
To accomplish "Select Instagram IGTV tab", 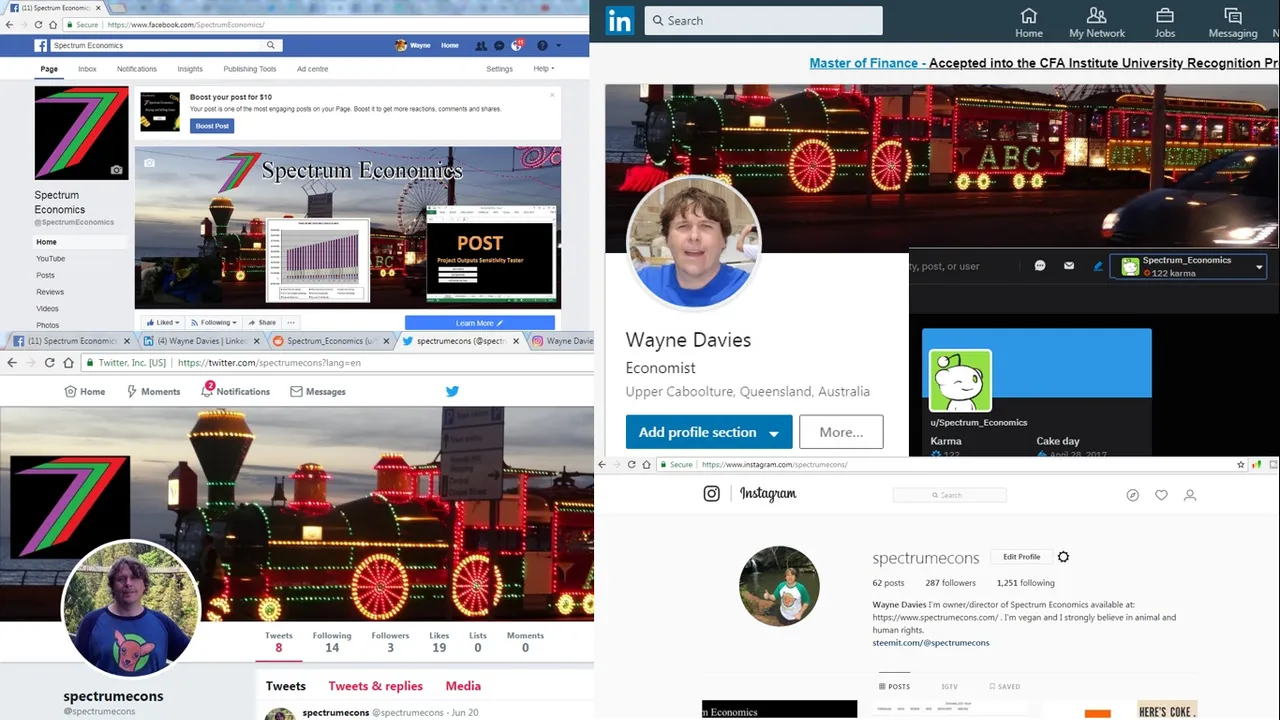I will click(949, 687).
